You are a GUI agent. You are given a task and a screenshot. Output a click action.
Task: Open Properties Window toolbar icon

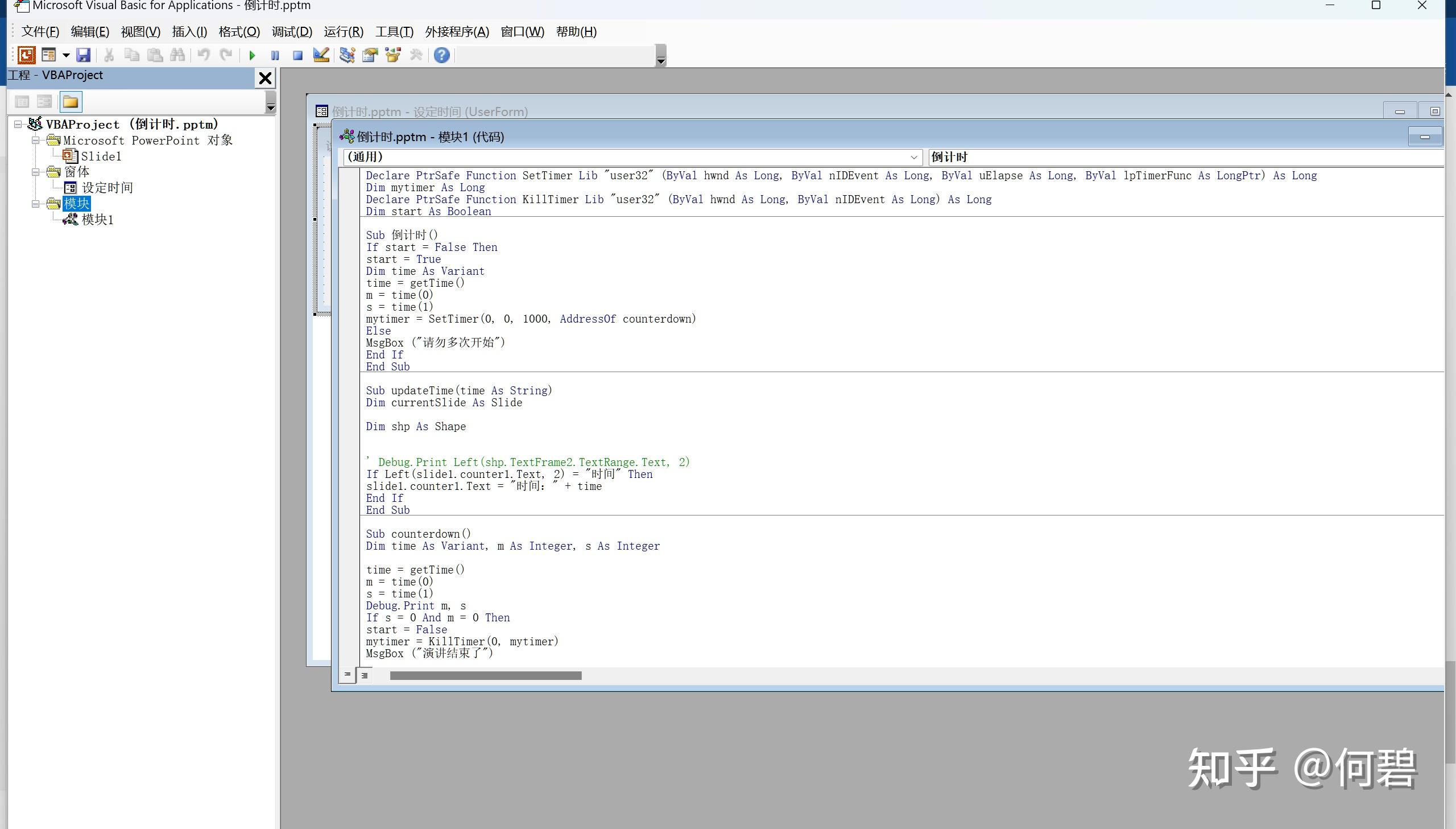click(370, 55)
